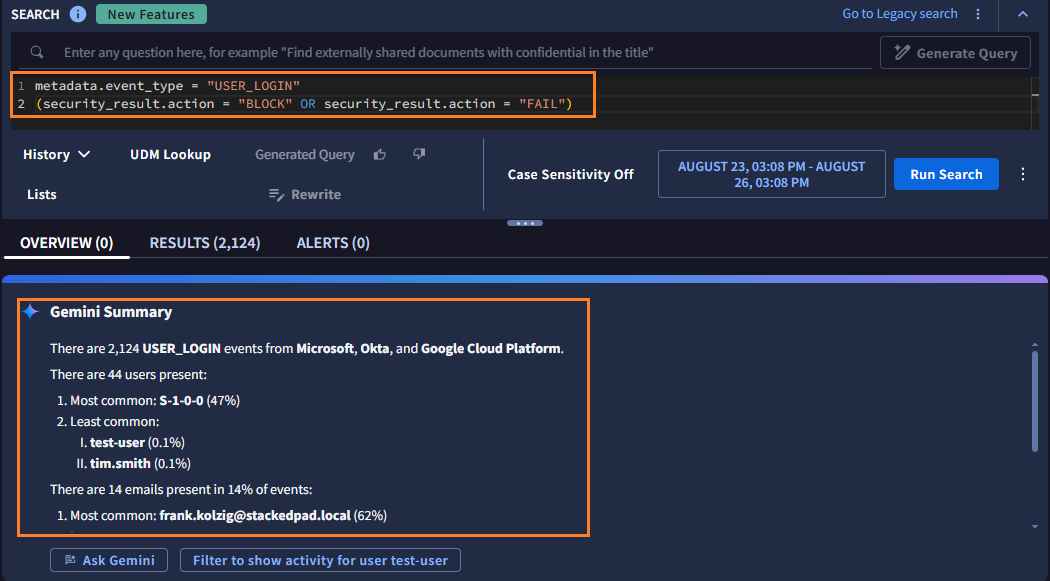Click the Gemini Summary sparkle icon
The height and width of the screenshot is (581, 1050).
point(31,312)
